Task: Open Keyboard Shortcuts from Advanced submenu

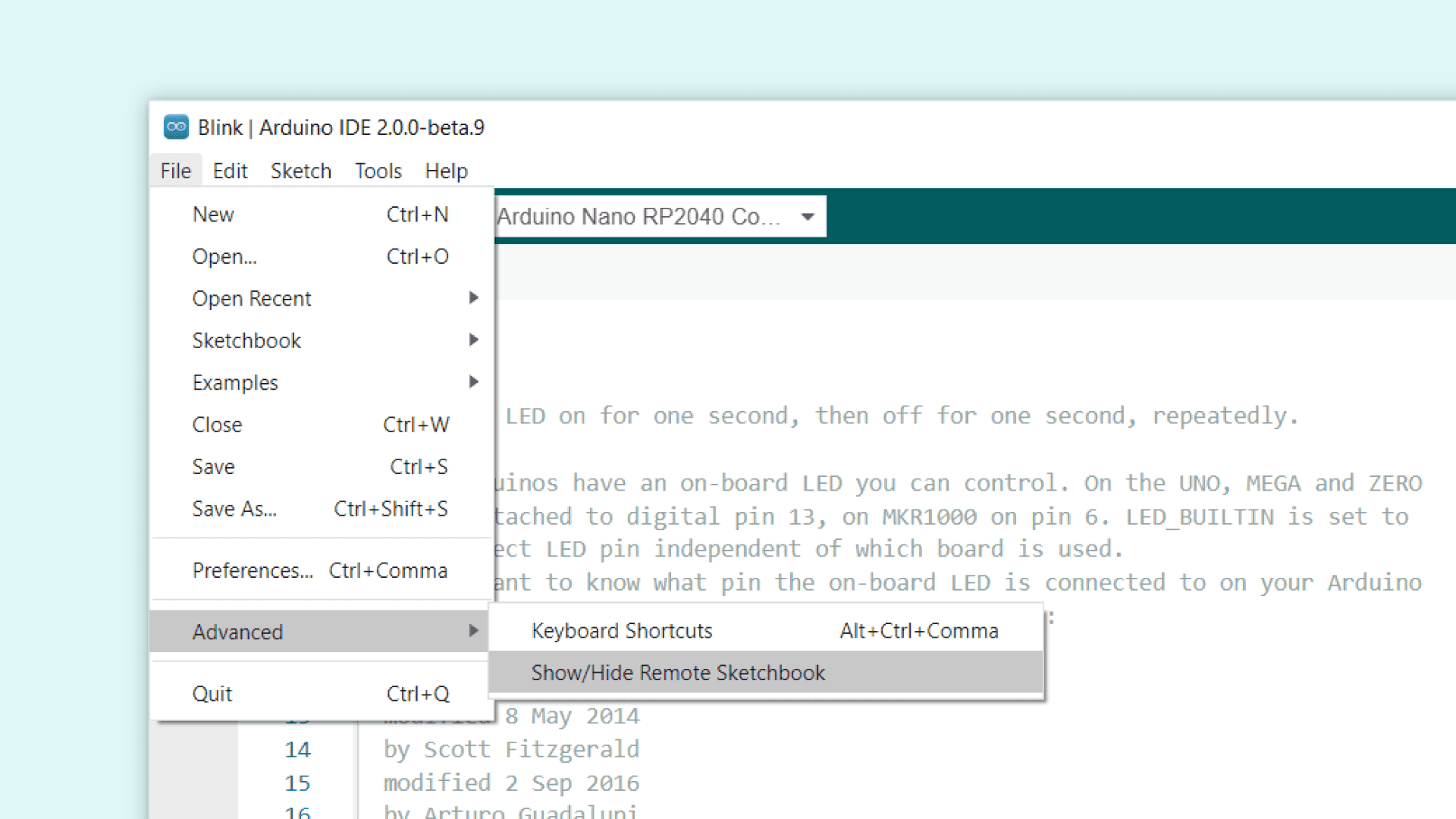Action: point(622,631)
